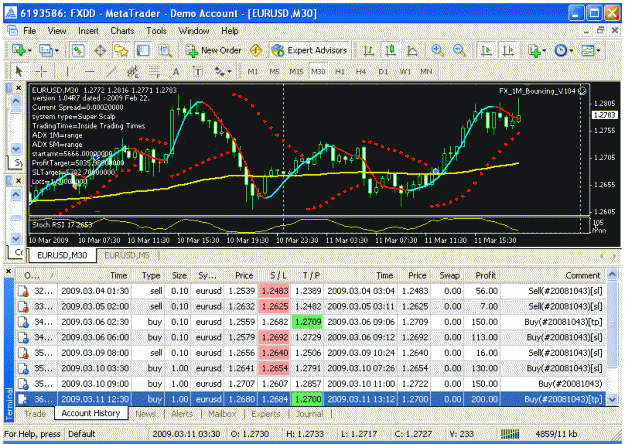Viewport: 625px width, 444px height.
Task: Select the history row with profit 56.00
Action: (x=311, y=291)
